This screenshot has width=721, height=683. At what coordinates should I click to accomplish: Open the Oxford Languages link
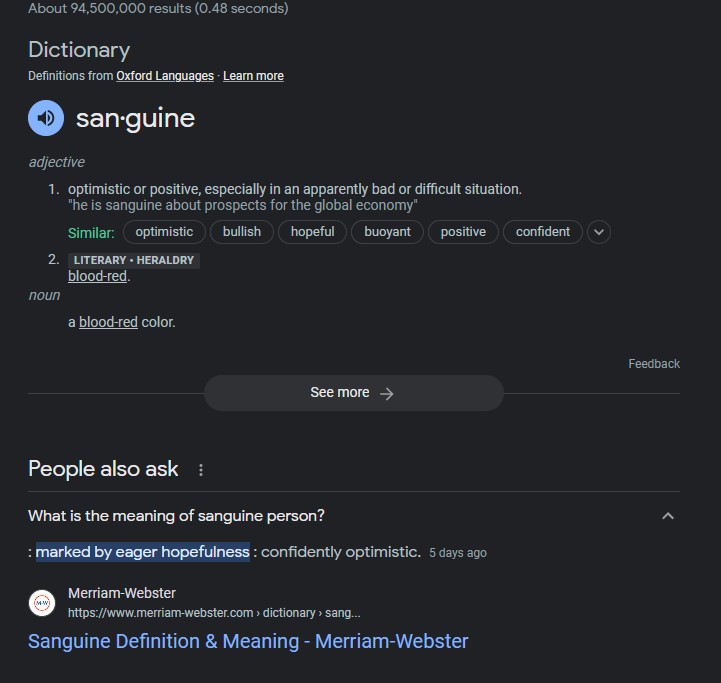(x=165, y=76)
